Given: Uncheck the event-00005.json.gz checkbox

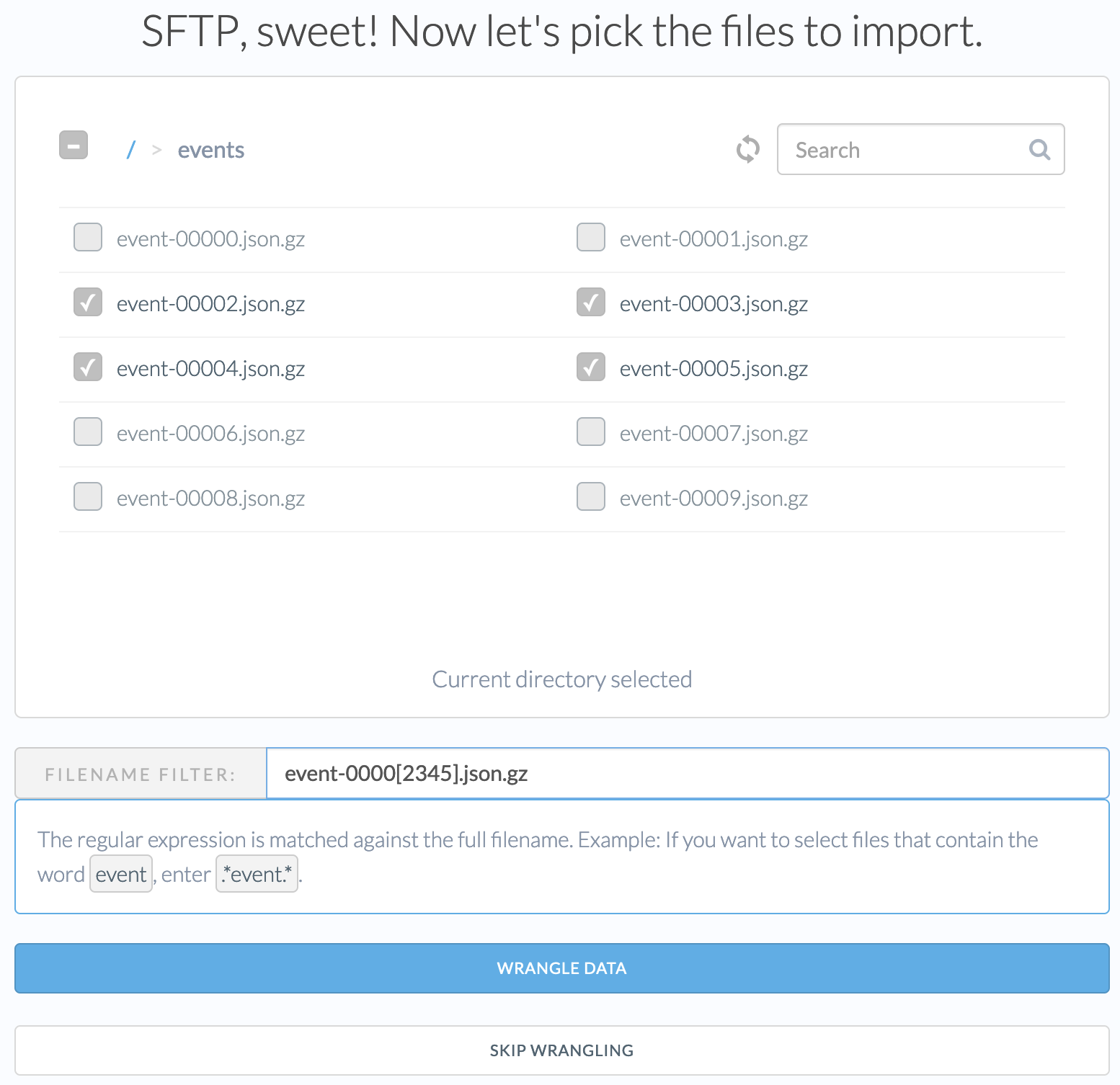Looking at the screenshot, I should click(591, 367).
